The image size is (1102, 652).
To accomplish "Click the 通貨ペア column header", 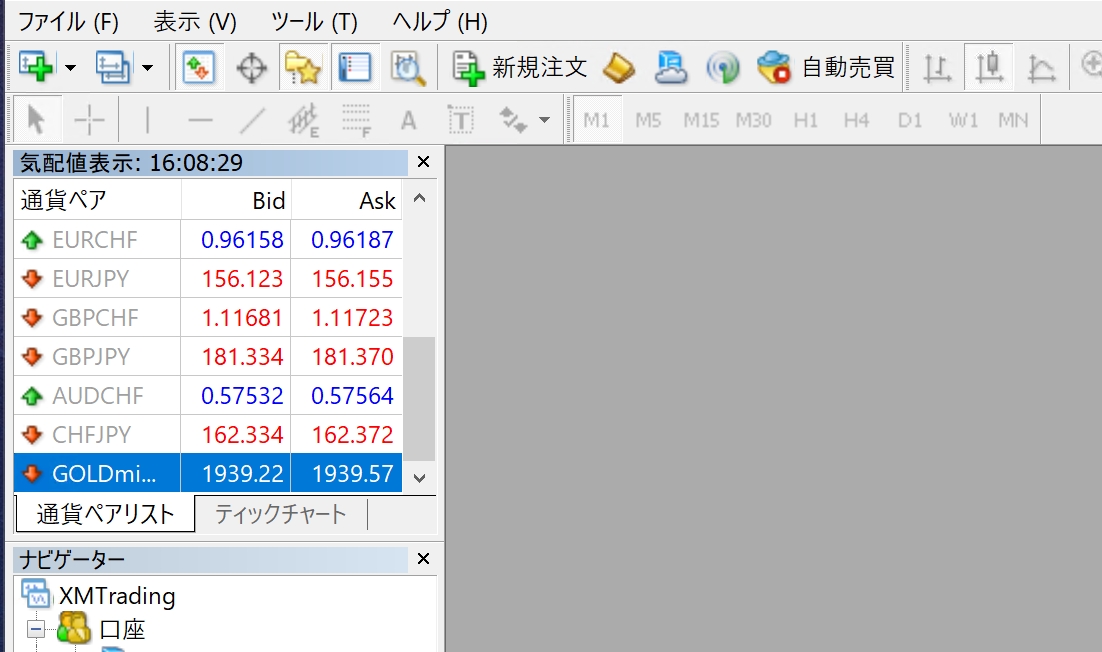I will click(97, 200).
